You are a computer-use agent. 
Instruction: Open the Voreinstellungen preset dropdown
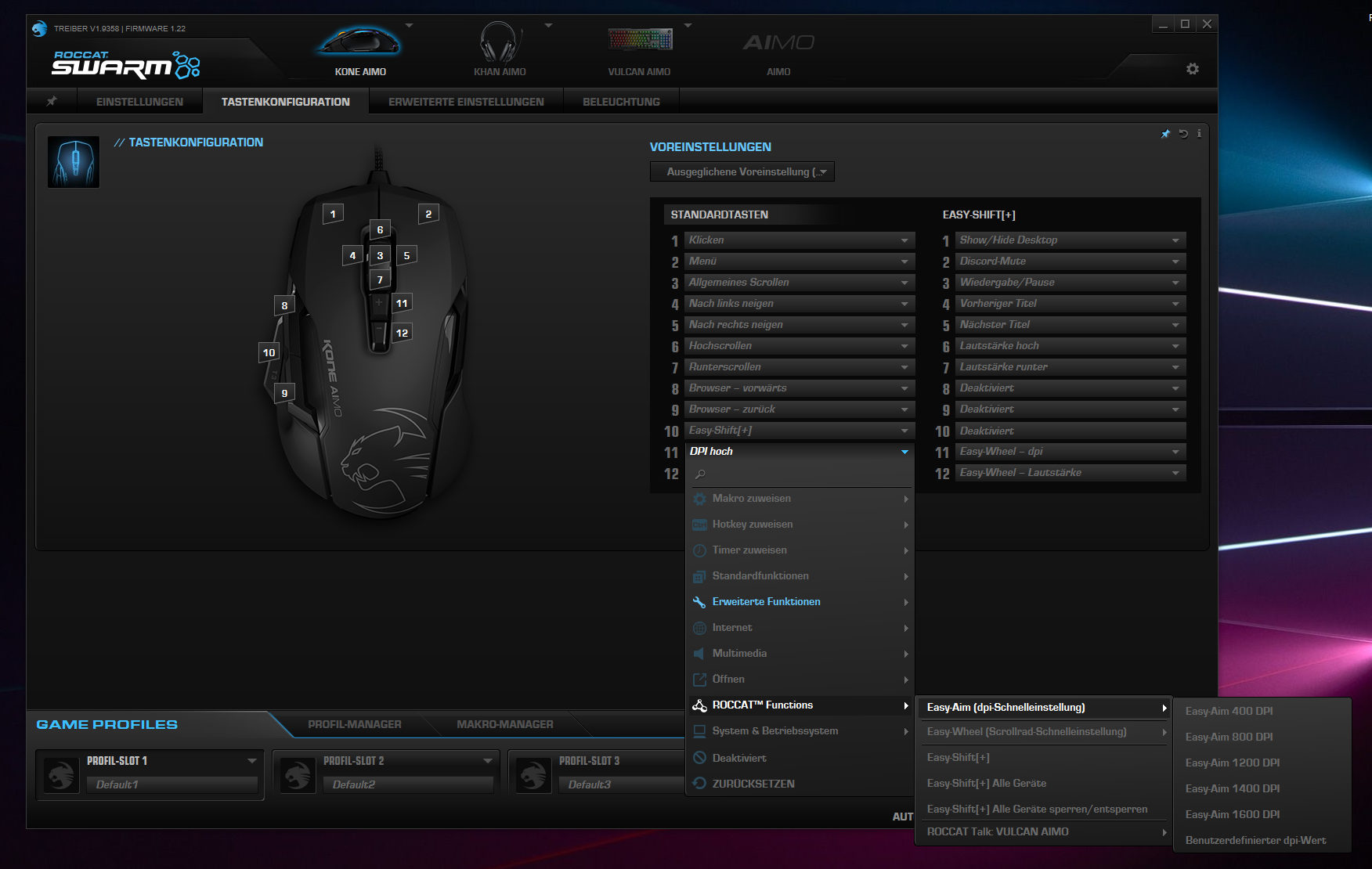[x=742, y=171]
